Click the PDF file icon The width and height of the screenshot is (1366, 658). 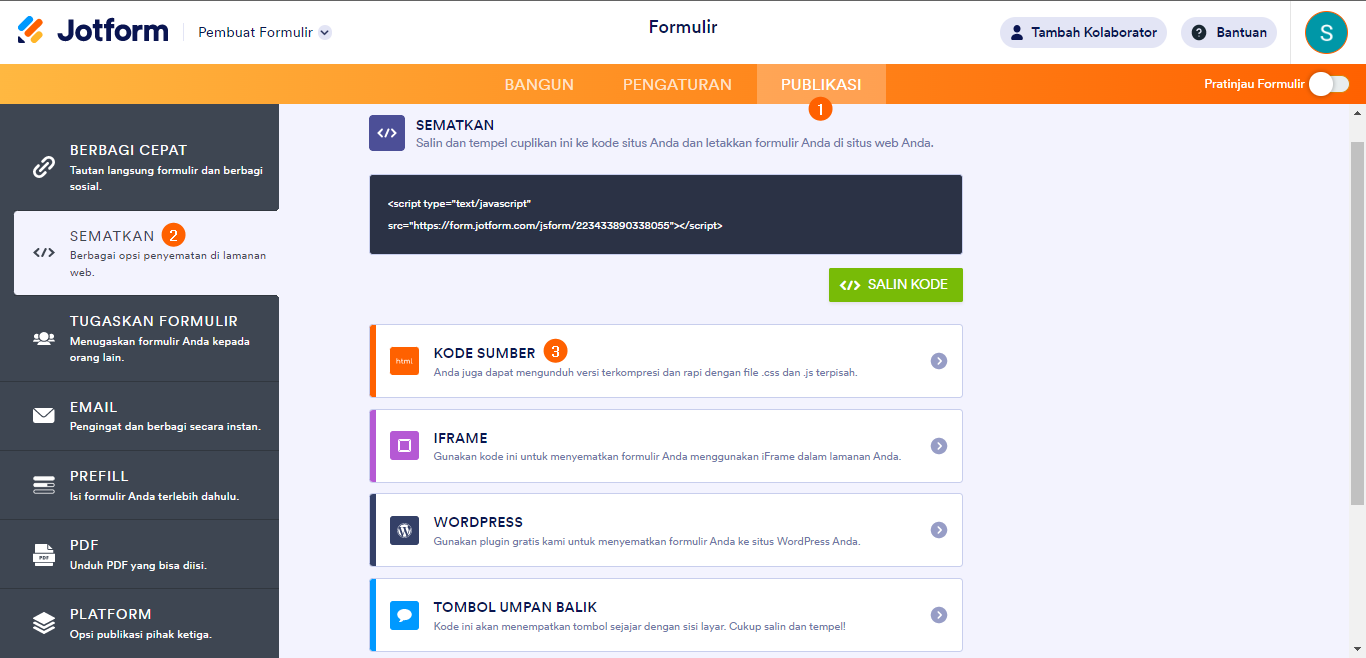pyautogui.click(x=44, y=554)
